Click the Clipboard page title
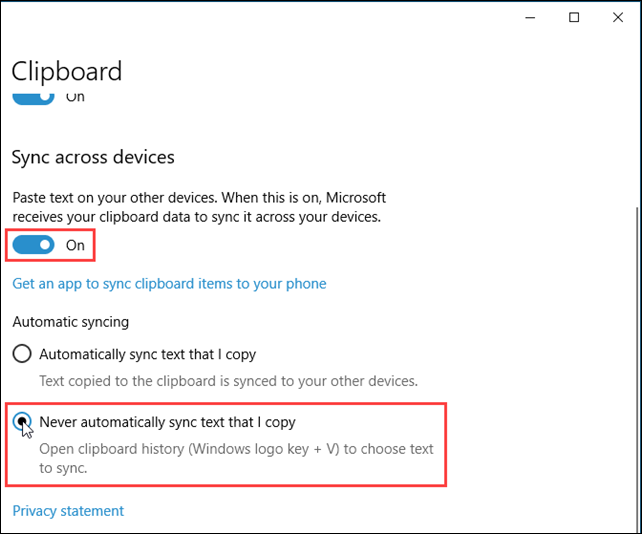 point(67,72)
